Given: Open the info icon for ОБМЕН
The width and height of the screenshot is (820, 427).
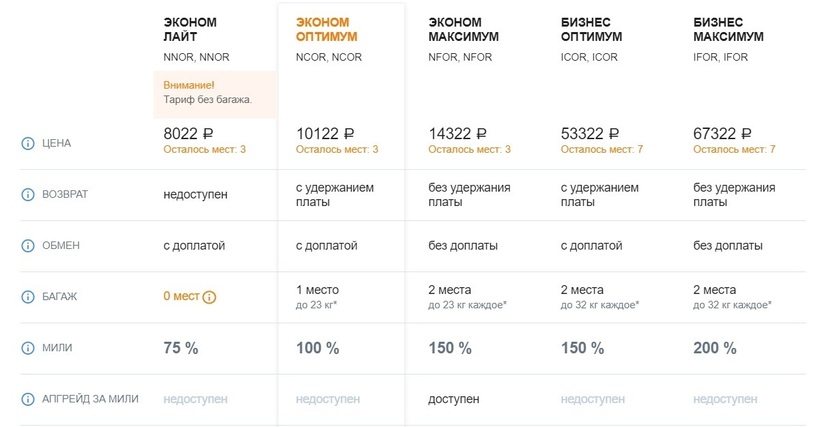Looking at the screenshot, I should [x=27, y=245].
